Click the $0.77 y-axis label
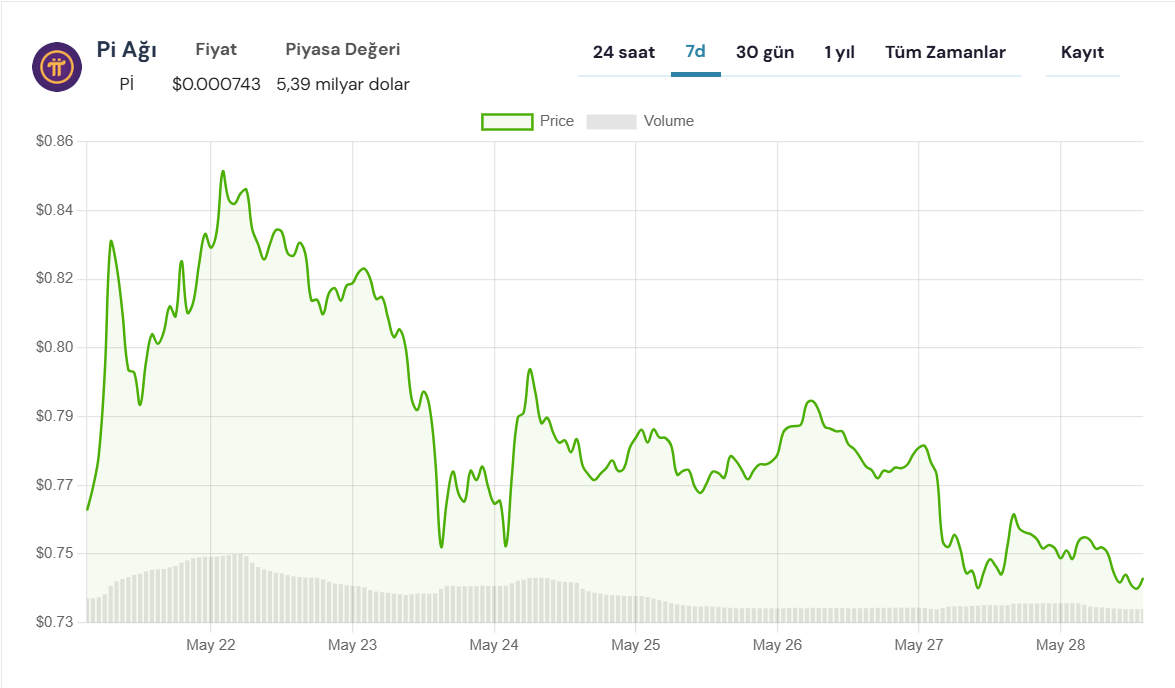The height and width of the screenshot is (688, 1175). coord(55,485)
